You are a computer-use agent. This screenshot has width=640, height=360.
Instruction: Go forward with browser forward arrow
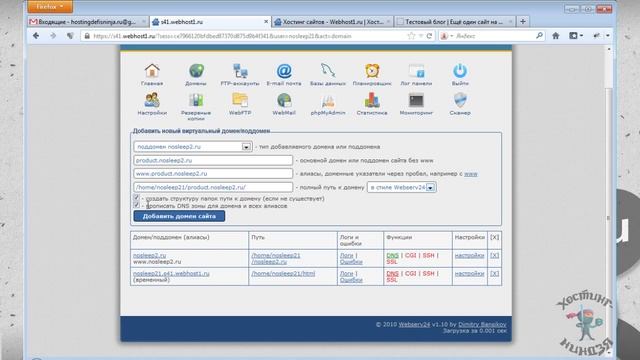pos(53,36)
